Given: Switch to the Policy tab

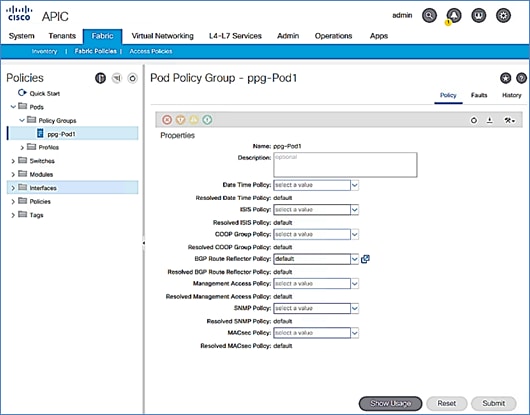Looking at the screenshot, I should click(448, 95).
